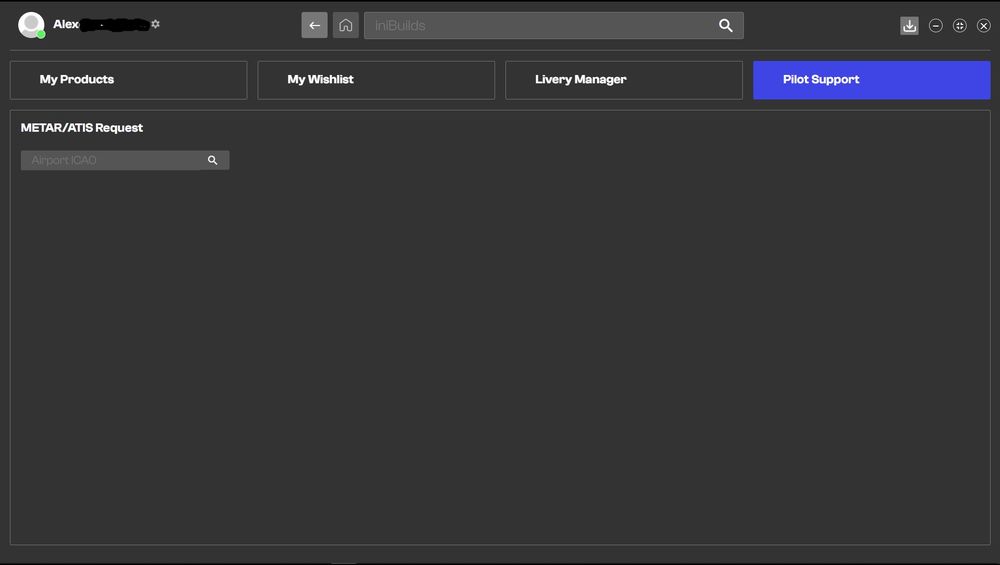Screen dimensions: 1000x565
Task: Click the Alex username label
Action: [x=66, y=24]
